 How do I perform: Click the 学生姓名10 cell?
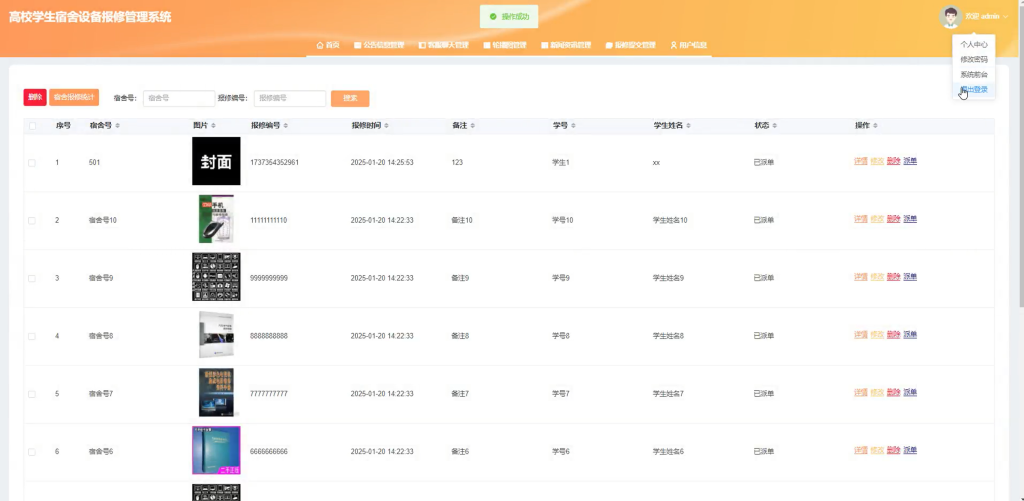670,220
